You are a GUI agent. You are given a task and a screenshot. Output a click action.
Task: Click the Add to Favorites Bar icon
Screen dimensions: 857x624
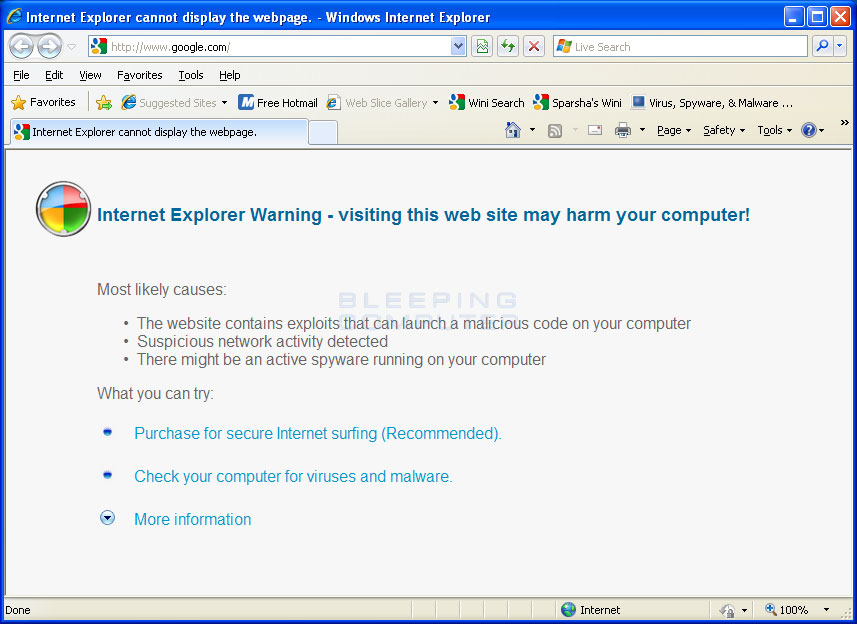point(103,103)
